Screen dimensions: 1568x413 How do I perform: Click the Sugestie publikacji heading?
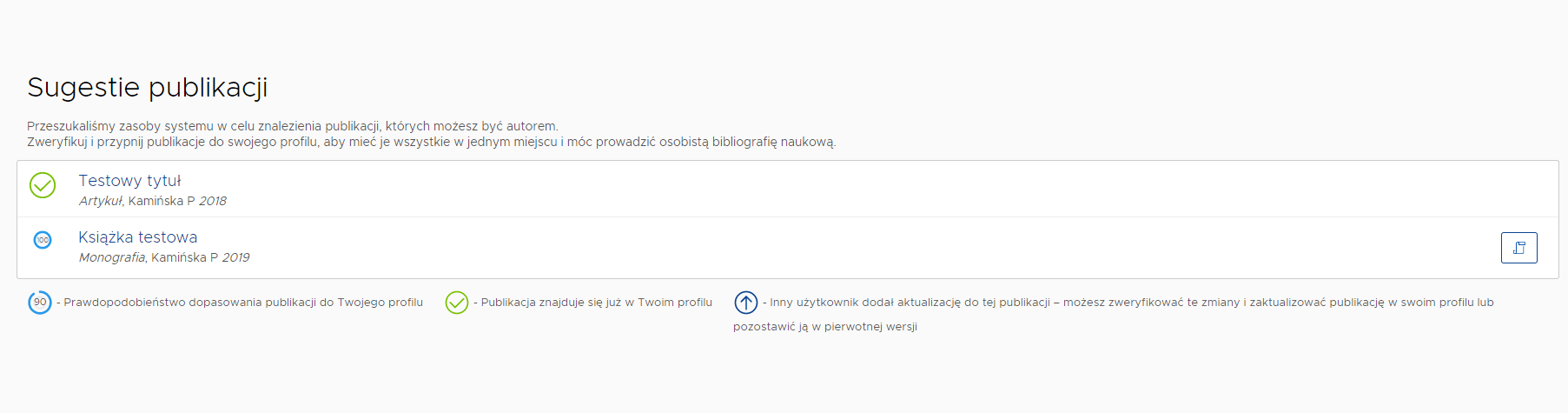pyautogui.click(x=147, y=87)
